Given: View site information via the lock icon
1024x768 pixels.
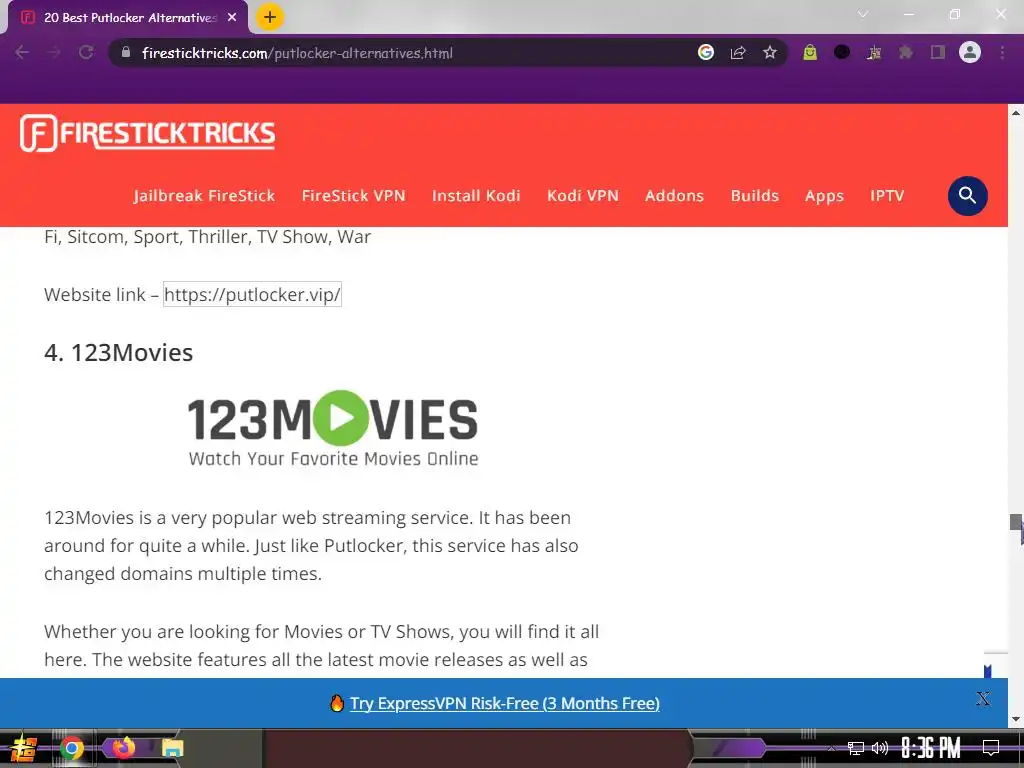Looking at the screenshot, I should [x=126, y=52].
